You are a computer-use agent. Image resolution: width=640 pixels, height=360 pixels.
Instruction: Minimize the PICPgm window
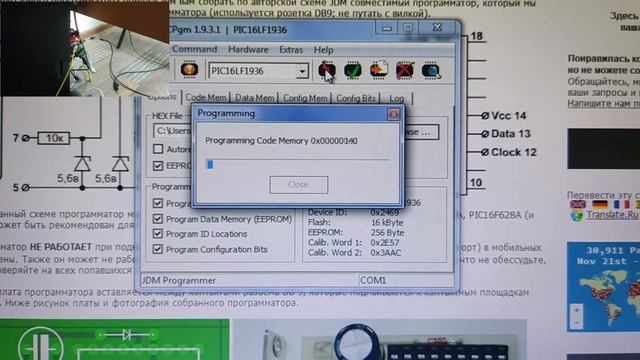[x=387, y=28]
